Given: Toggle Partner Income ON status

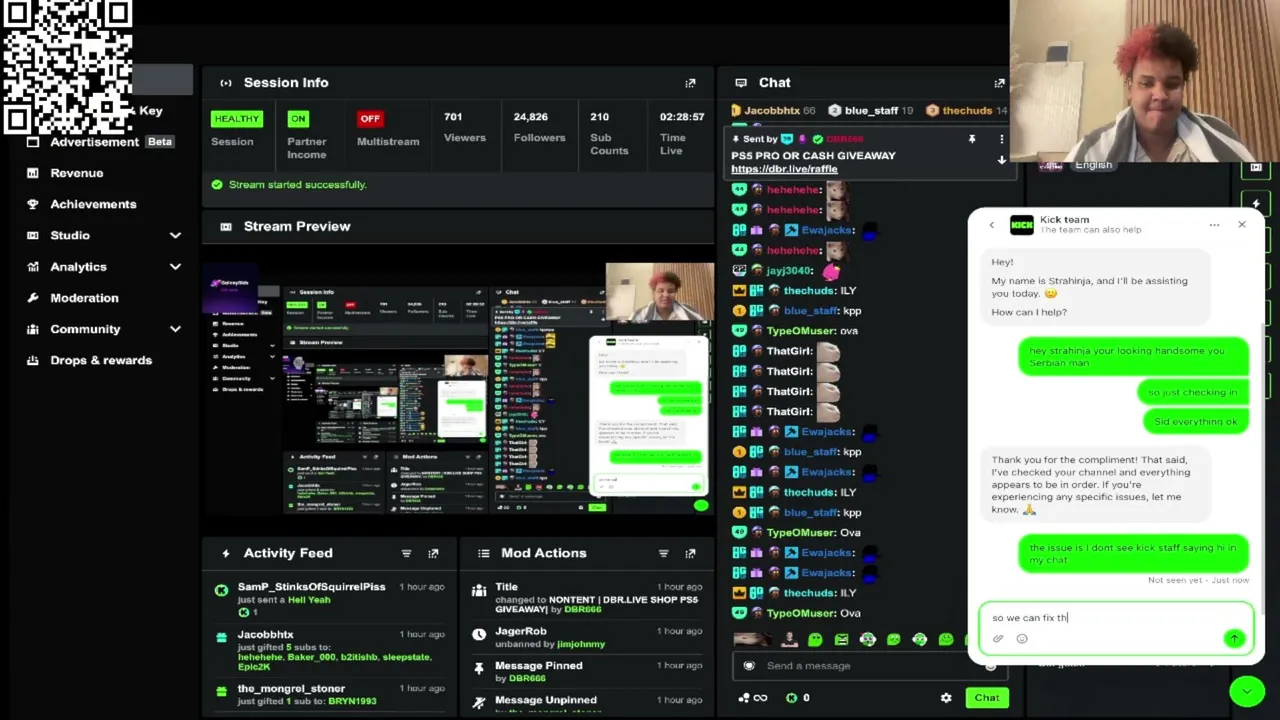Looking at the screenshot, I should tap(298, 119).
